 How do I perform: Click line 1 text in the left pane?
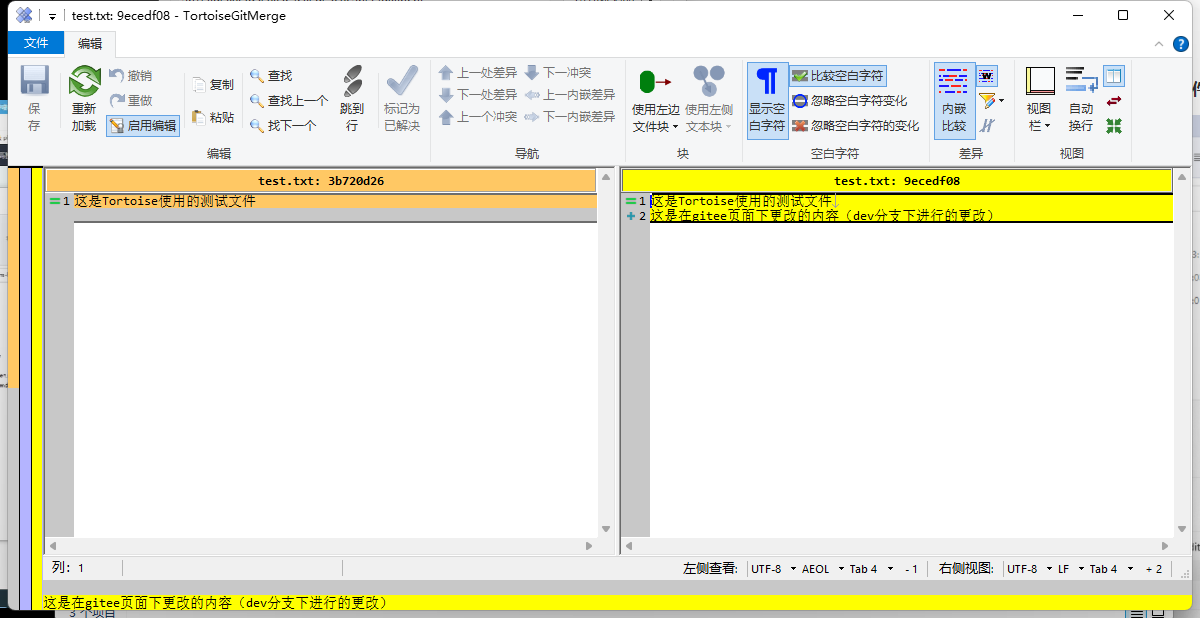165,201
